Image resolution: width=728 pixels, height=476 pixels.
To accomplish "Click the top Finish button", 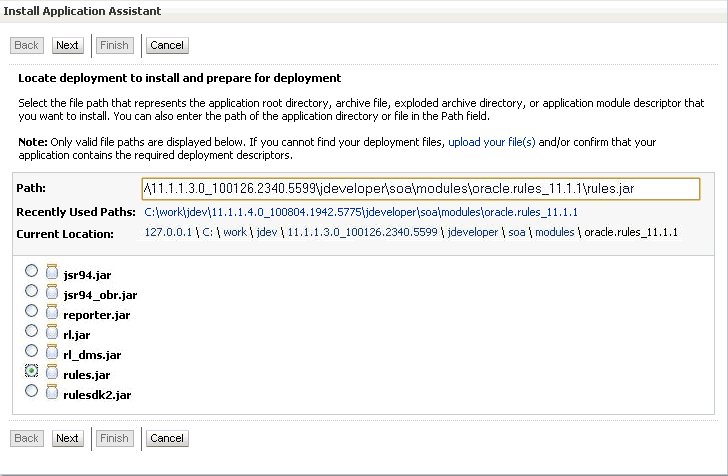I will click(115, 45).
